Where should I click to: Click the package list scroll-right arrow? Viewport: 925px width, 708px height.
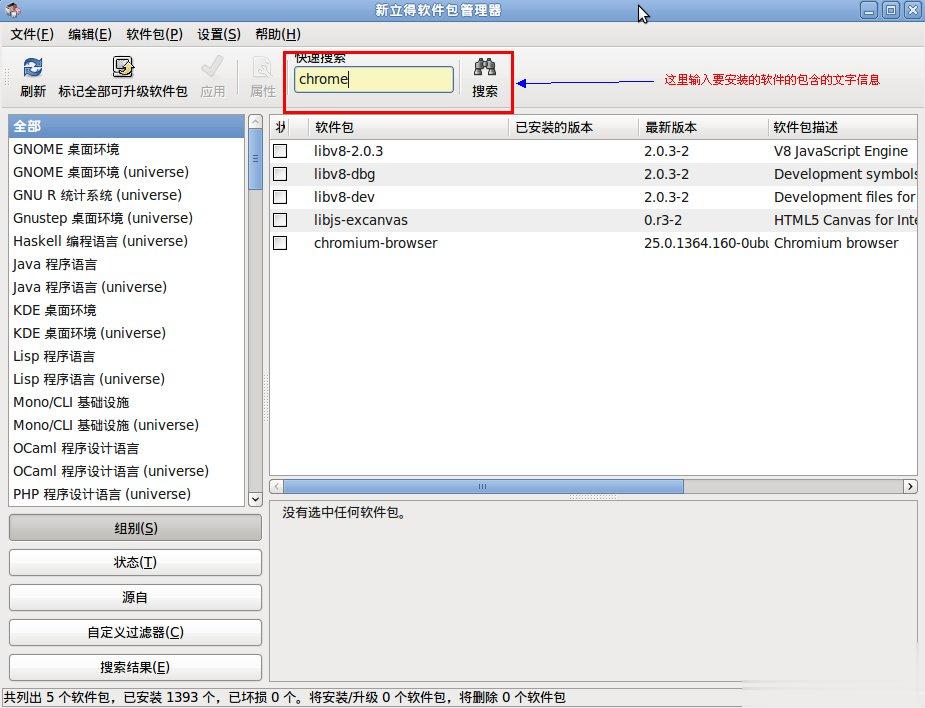point(910,486)
